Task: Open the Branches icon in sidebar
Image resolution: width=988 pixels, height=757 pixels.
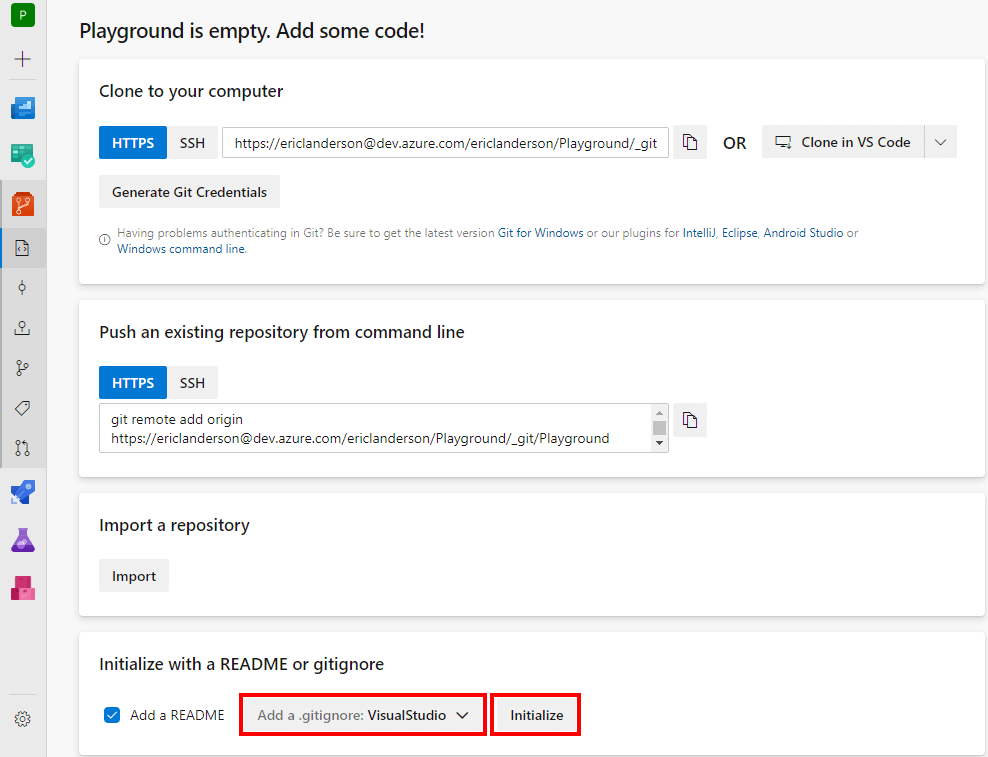Action: tap(23, 368)
